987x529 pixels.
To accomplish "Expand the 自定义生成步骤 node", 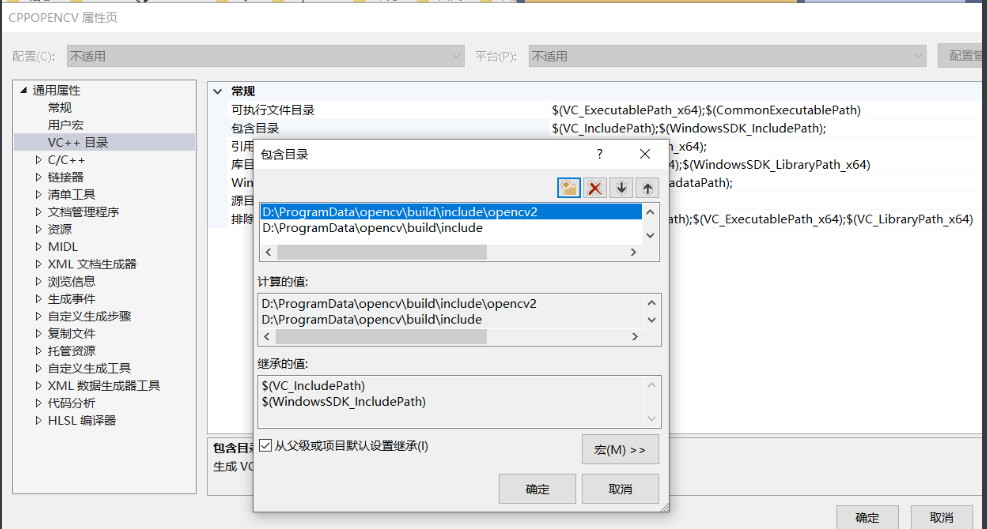I will coord(38,316).
